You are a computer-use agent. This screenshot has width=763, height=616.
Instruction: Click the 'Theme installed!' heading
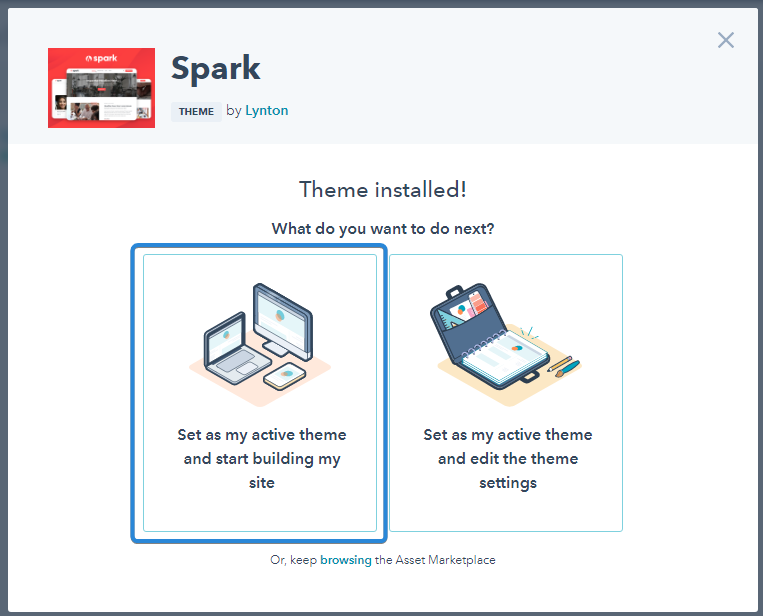click(x=383, y=189)
